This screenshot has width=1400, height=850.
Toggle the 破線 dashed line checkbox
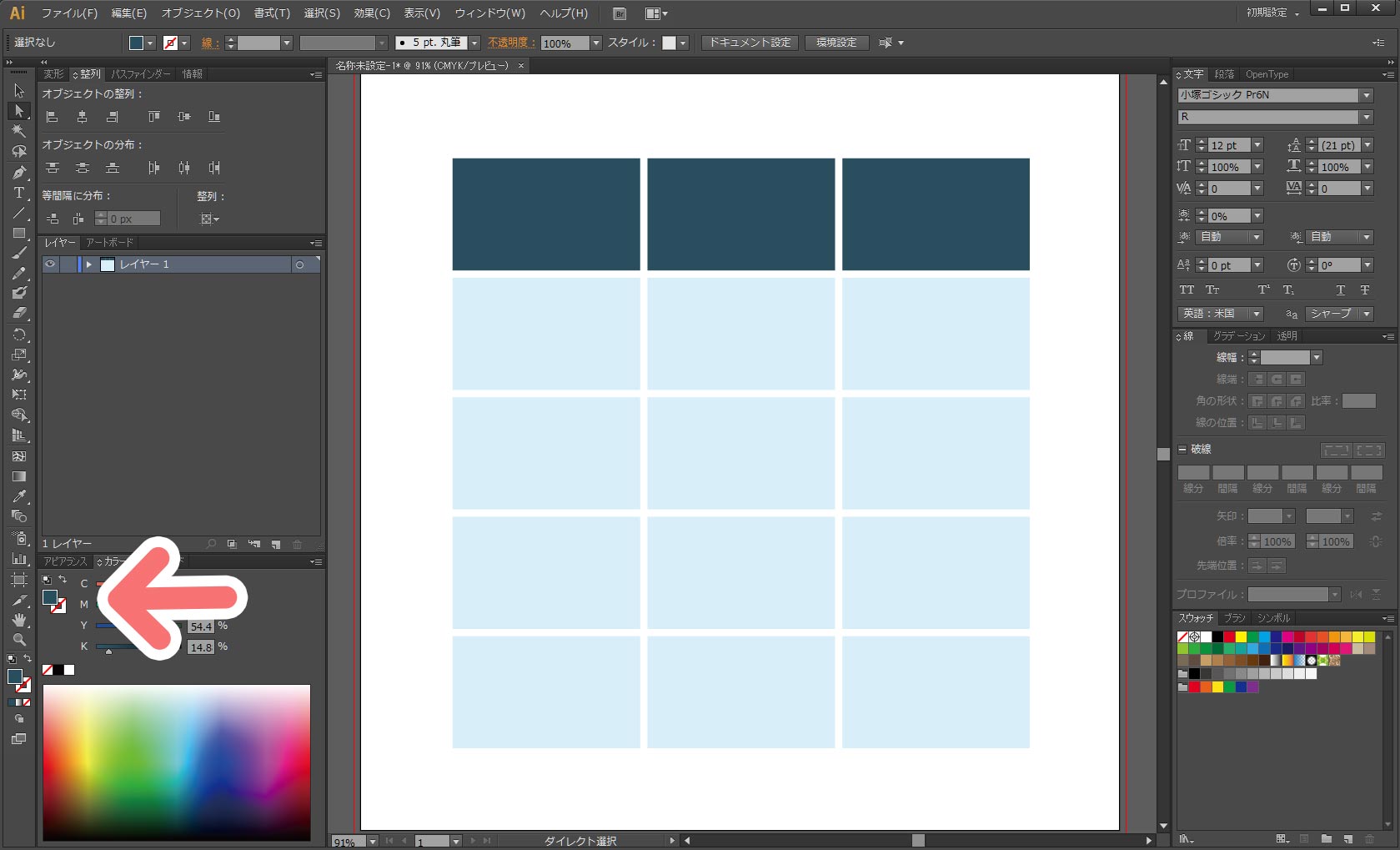(x=1182, y=449)
